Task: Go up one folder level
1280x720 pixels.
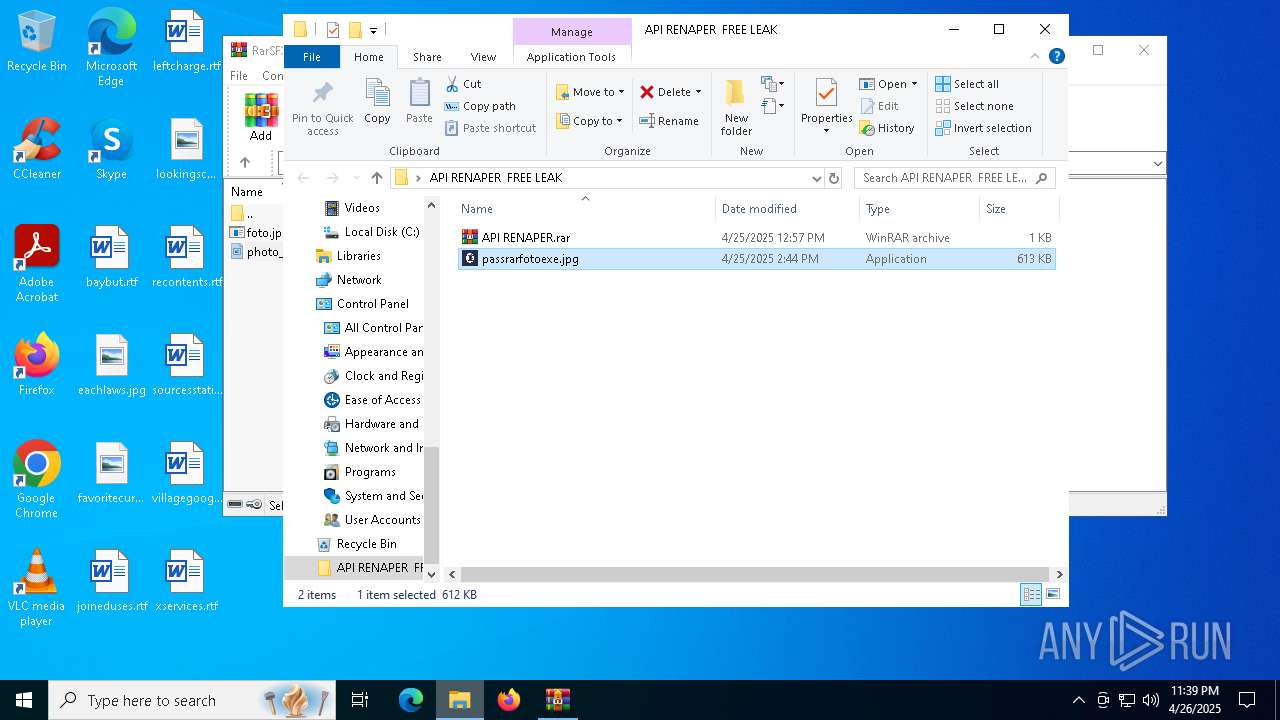Action: click(377, 178)
